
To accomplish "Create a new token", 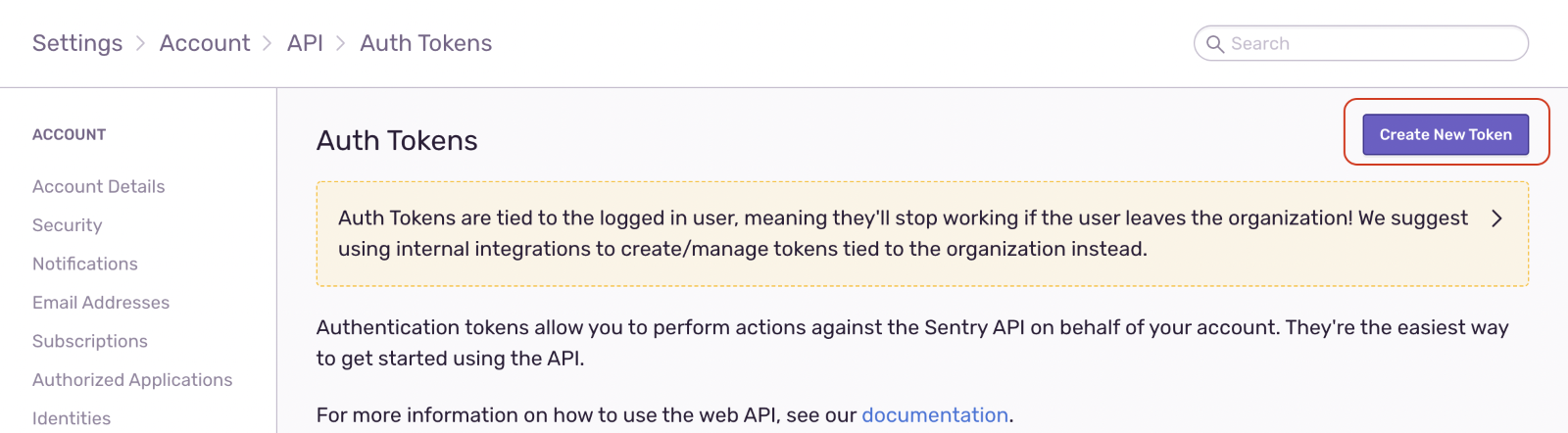I will 1445,134.
